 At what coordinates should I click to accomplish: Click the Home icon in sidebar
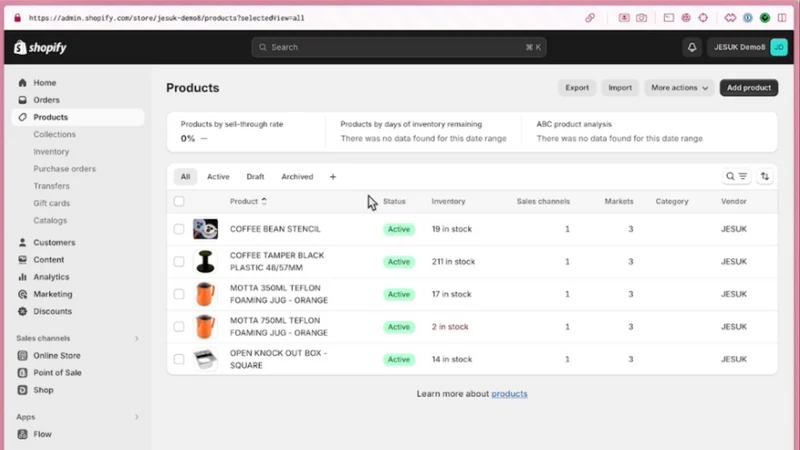click(22, 83)
